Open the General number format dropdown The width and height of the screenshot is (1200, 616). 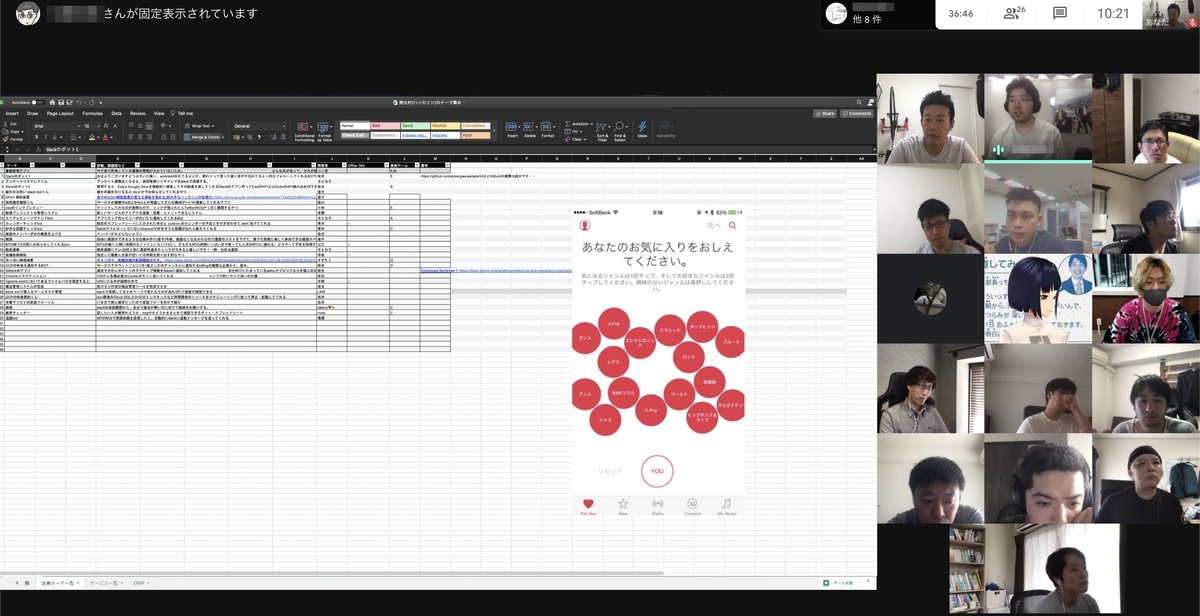click(x=259, y=126)
